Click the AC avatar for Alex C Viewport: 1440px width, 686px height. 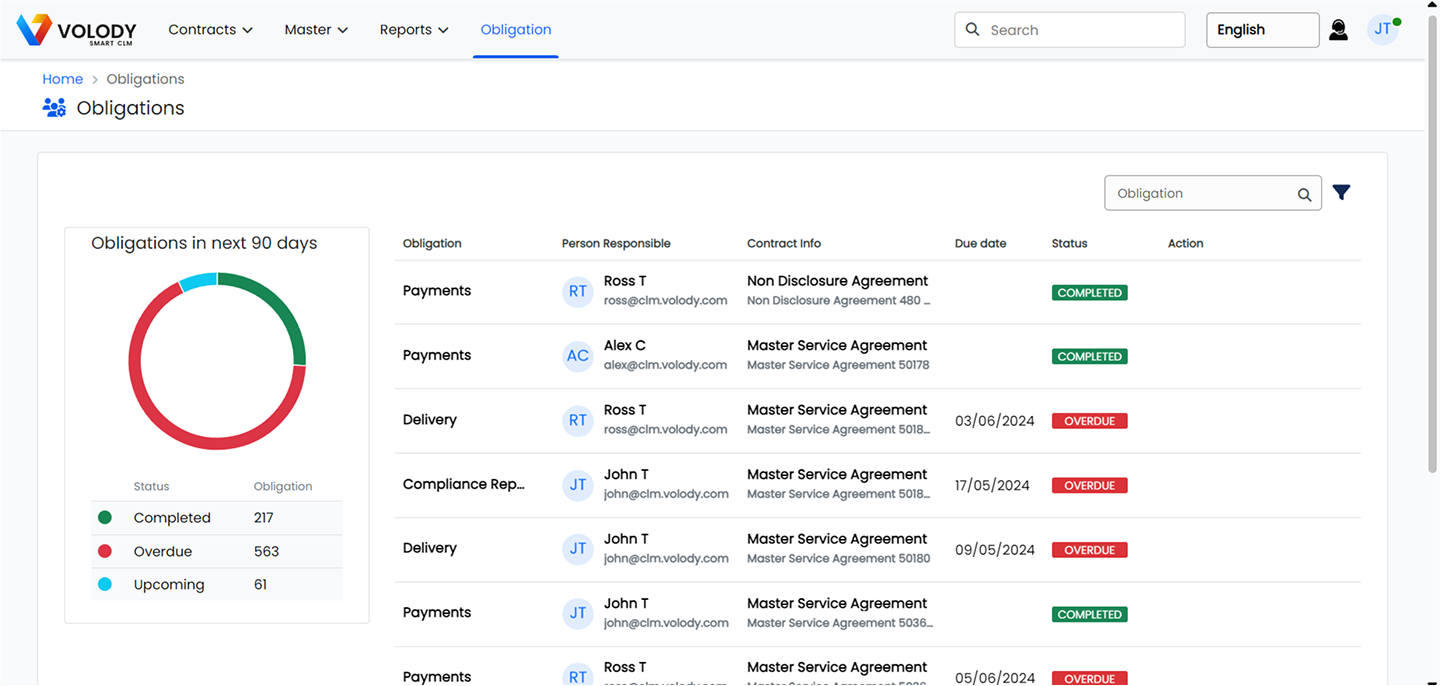point(578,356)
